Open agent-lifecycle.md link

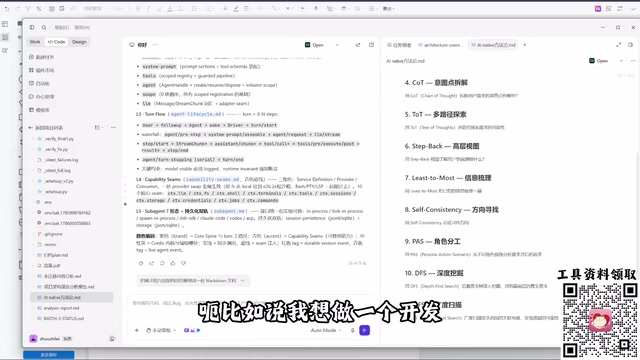pos(196,114)
